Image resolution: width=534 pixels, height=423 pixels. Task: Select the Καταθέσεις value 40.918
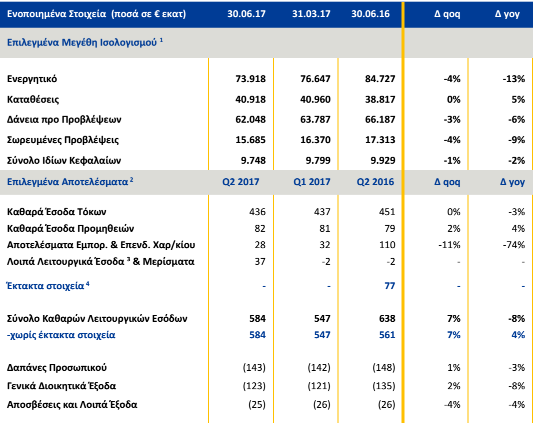coord(250,99)
